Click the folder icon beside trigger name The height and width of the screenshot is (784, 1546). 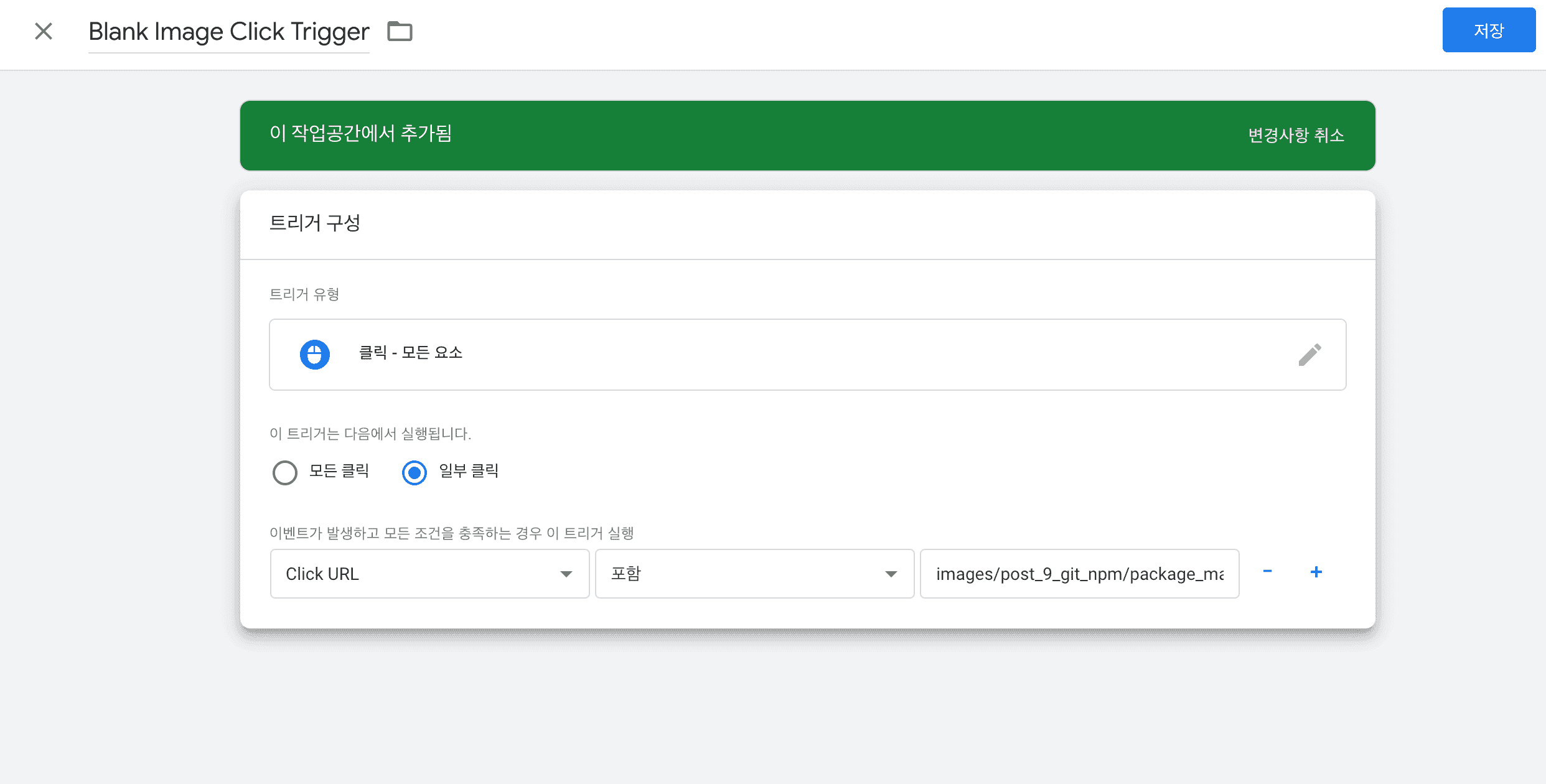coord(400,31)
